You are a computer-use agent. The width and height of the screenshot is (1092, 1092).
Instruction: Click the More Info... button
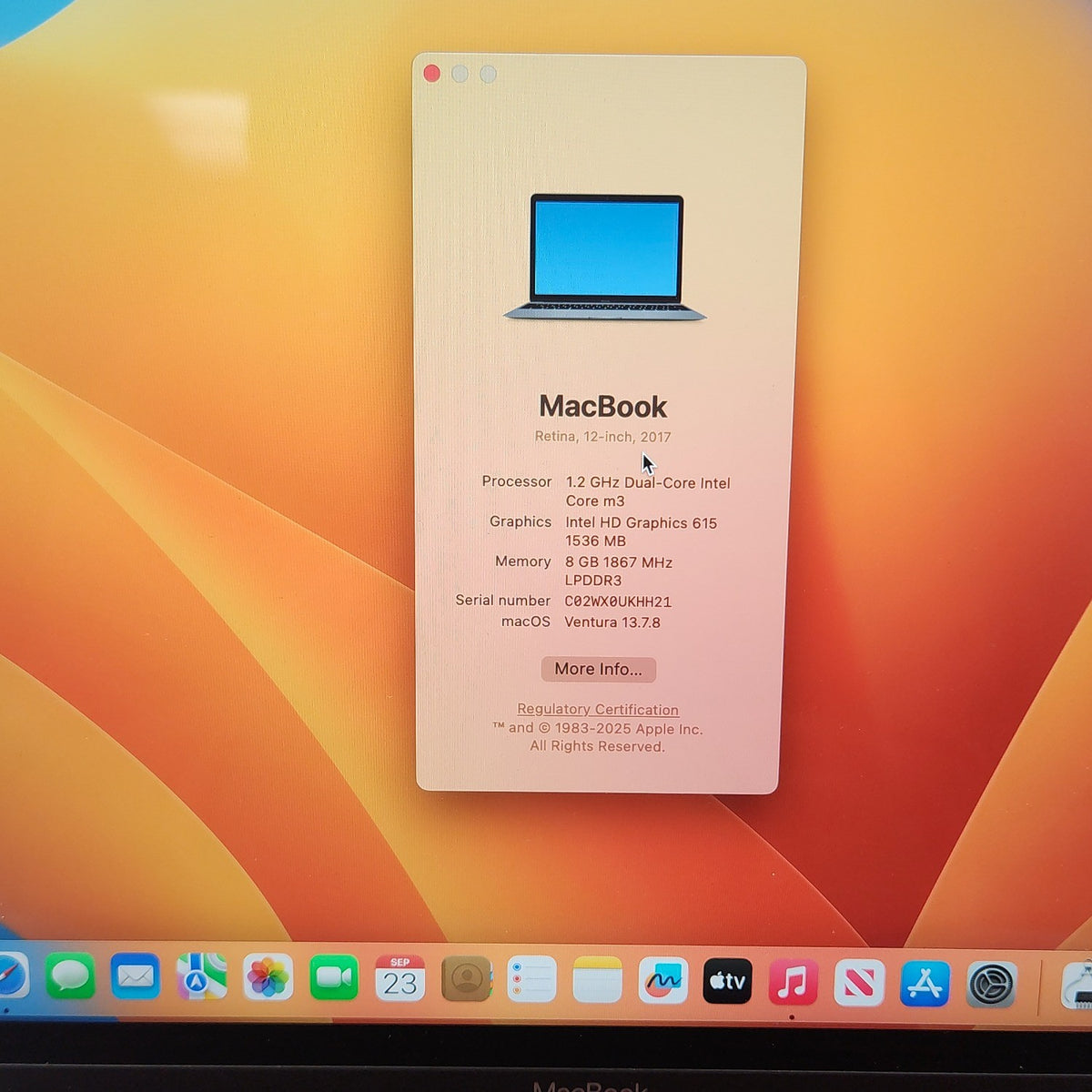coord(598,669)
